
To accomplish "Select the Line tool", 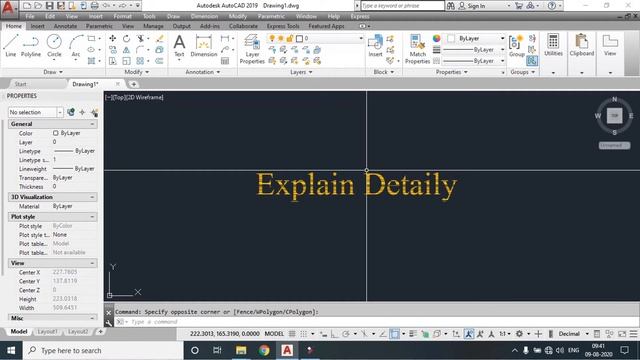I will tap(11, 45).
